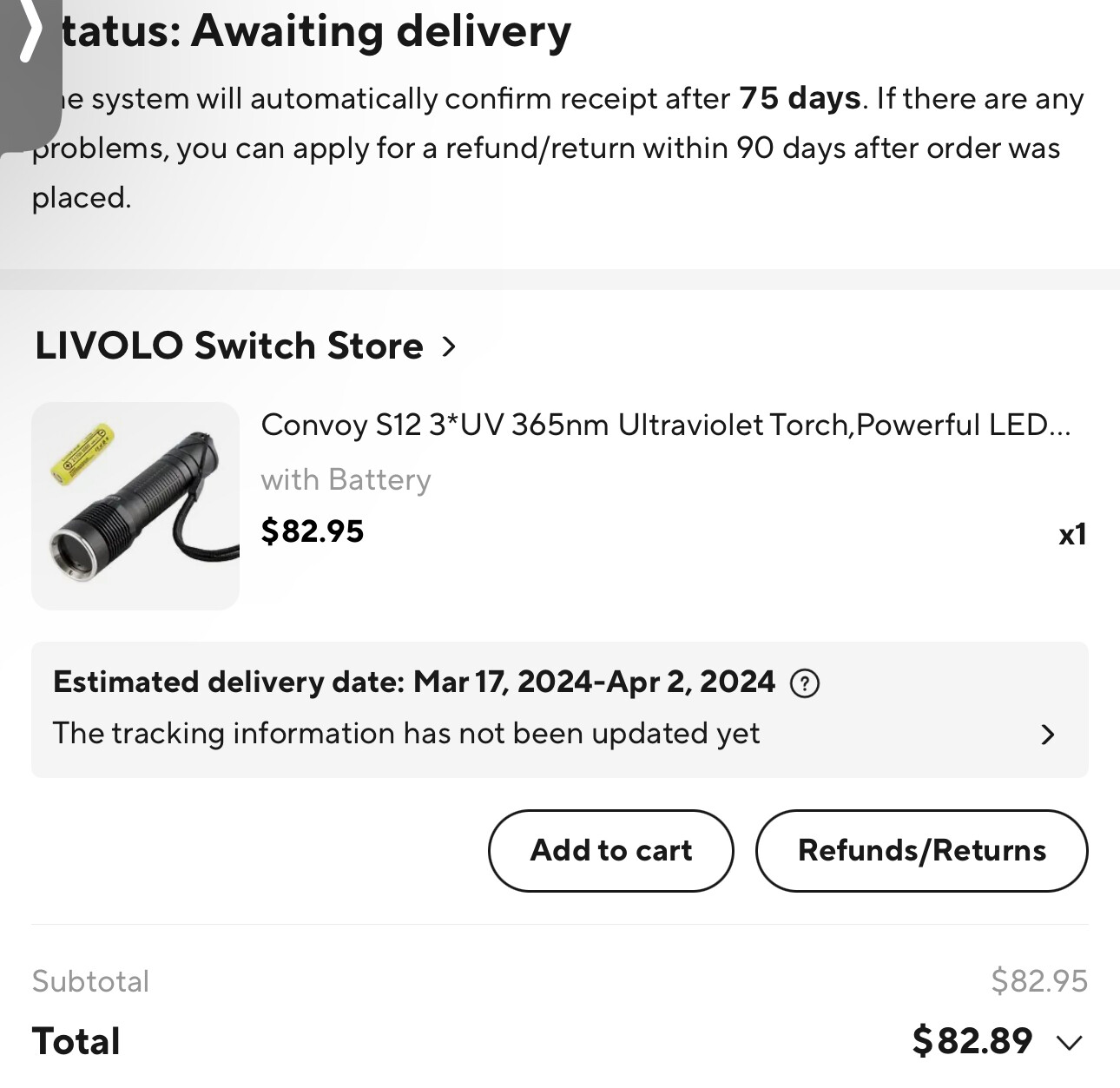The image size is (1120, 1088).
Task: Open tracking details via the right chevron
Action: coord(1048,735)
